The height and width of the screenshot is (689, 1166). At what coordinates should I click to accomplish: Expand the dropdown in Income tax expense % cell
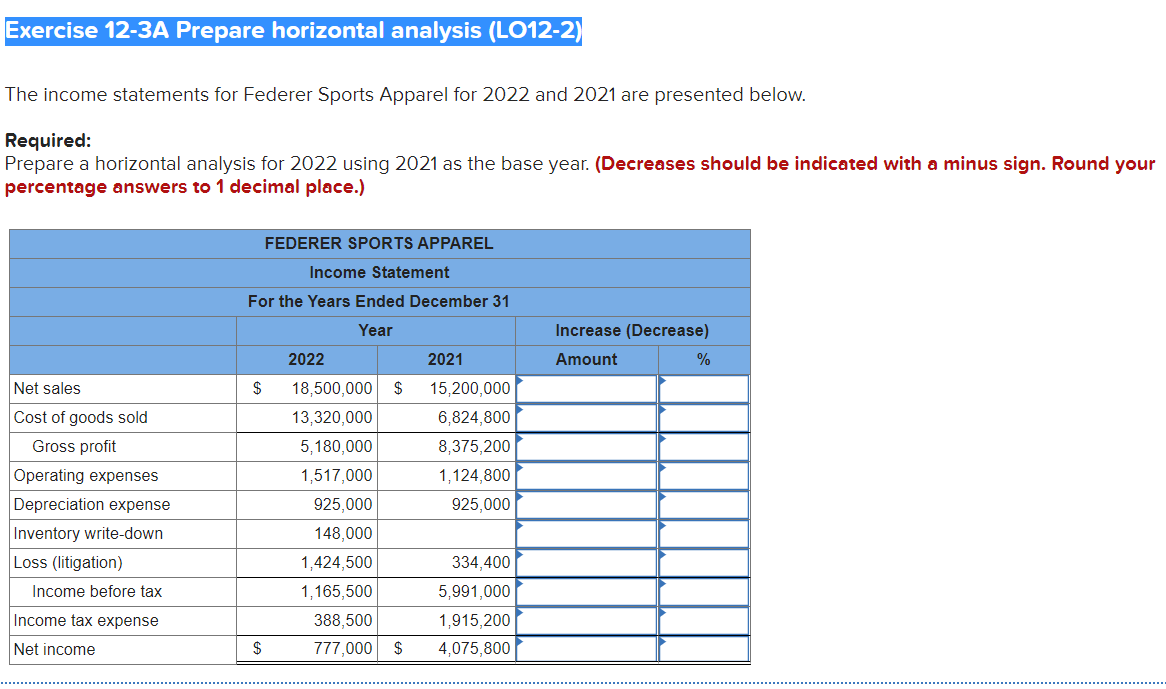click(661, 614)
